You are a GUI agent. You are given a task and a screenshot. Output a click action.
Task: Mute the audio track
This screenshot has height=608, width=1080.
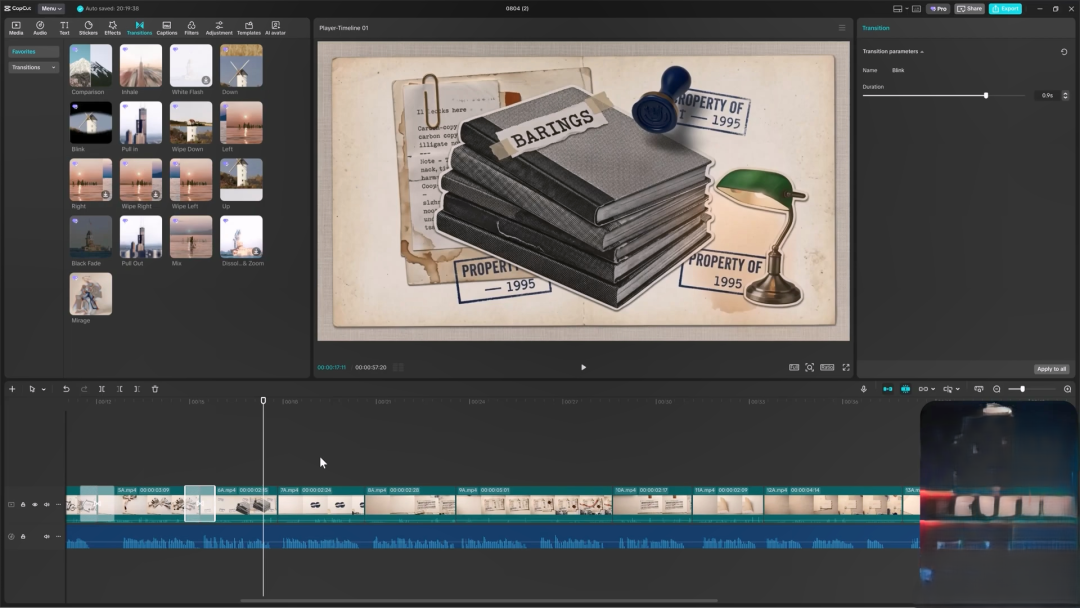[x=47, y=536]
